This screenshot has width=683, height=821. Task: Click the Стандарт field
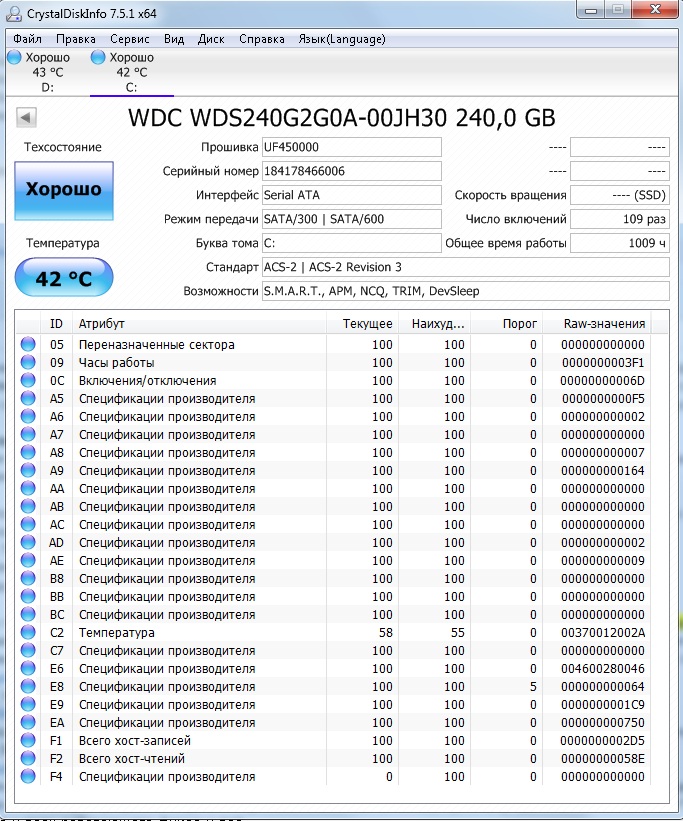(466, 268)
